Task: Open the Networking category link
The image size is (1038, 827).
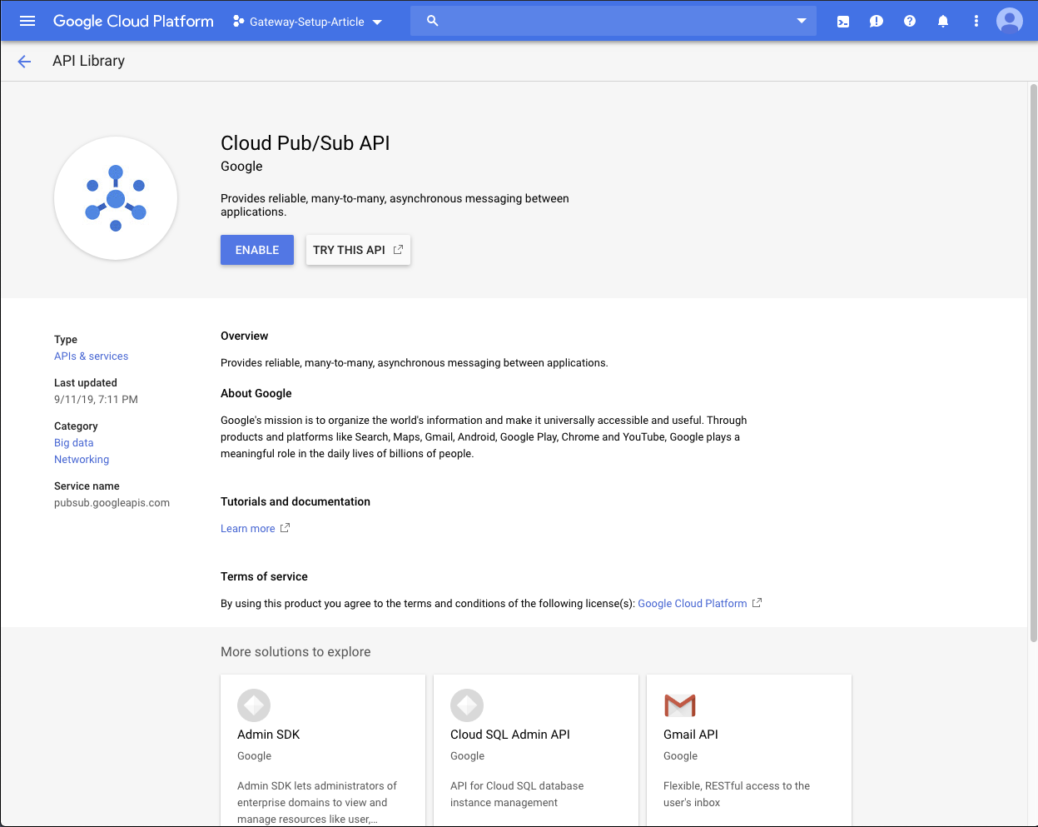Action: point(81,459)
